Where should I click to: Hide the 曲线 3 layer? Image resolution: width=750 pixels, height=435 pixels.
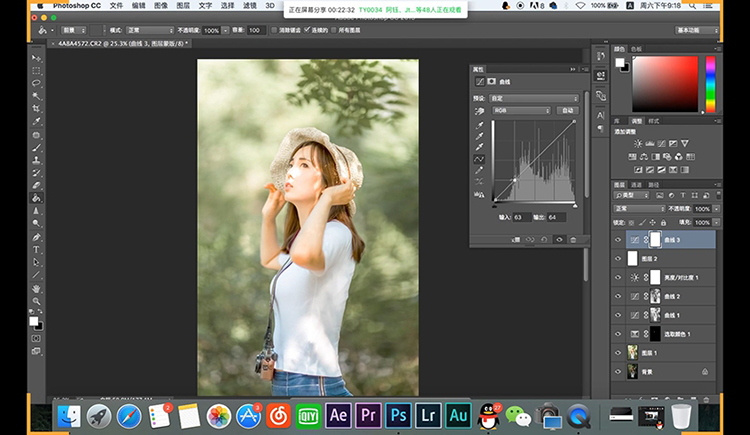tap(618, 240)
